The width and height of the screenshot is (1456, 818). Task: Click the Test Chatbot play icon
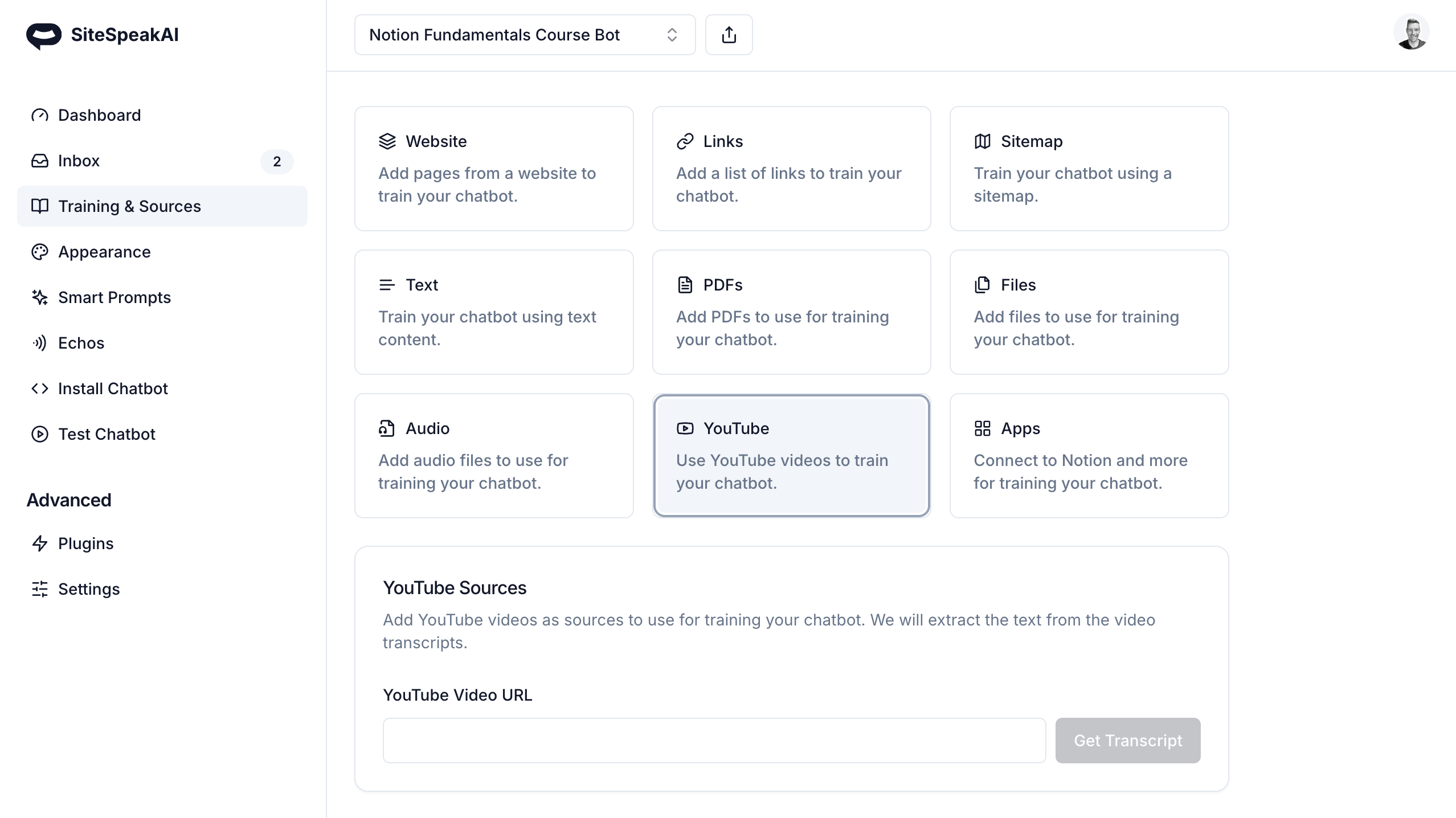(x=40, y=434)
